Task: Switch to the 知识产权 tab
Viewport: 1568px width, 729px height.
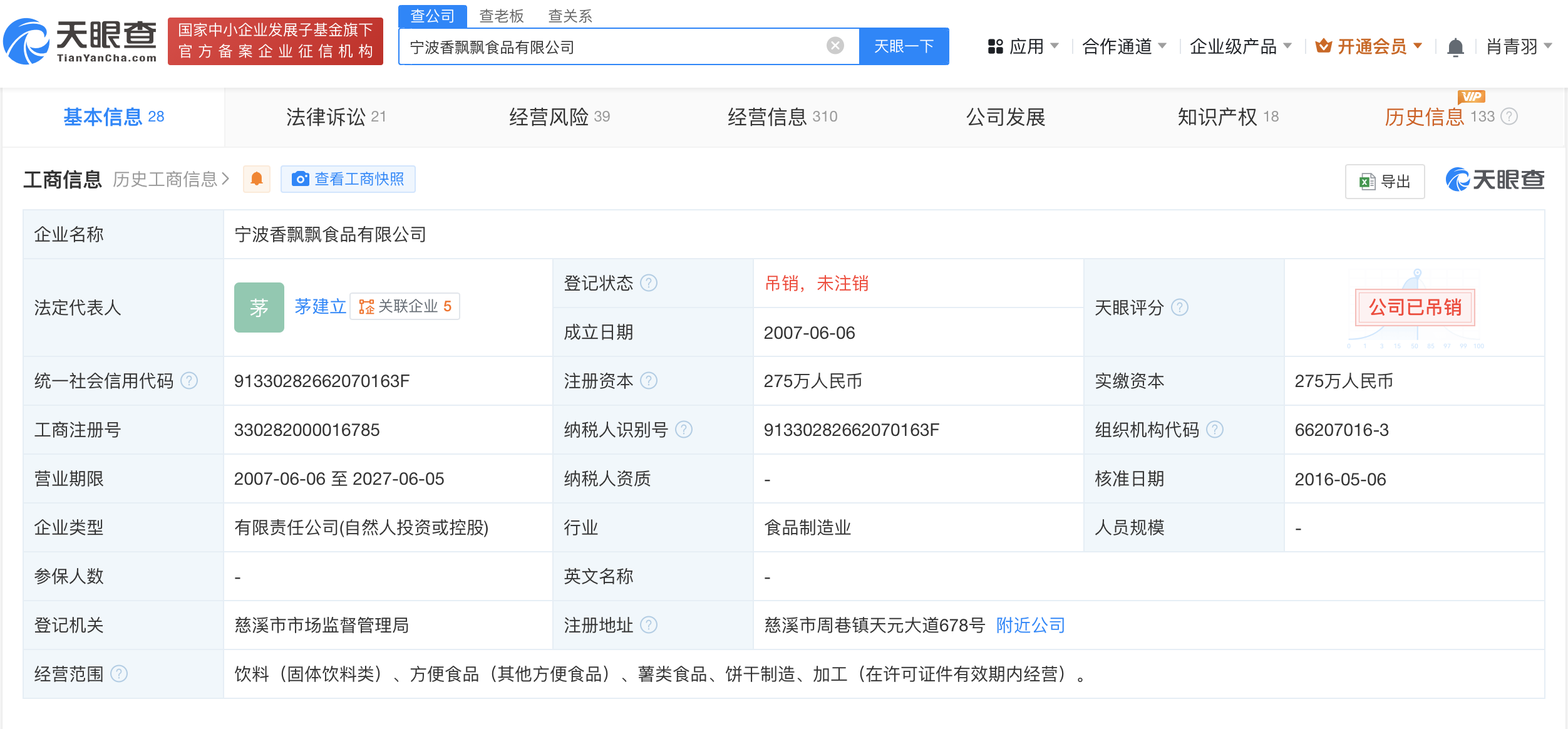Action: coord(1228,116)
